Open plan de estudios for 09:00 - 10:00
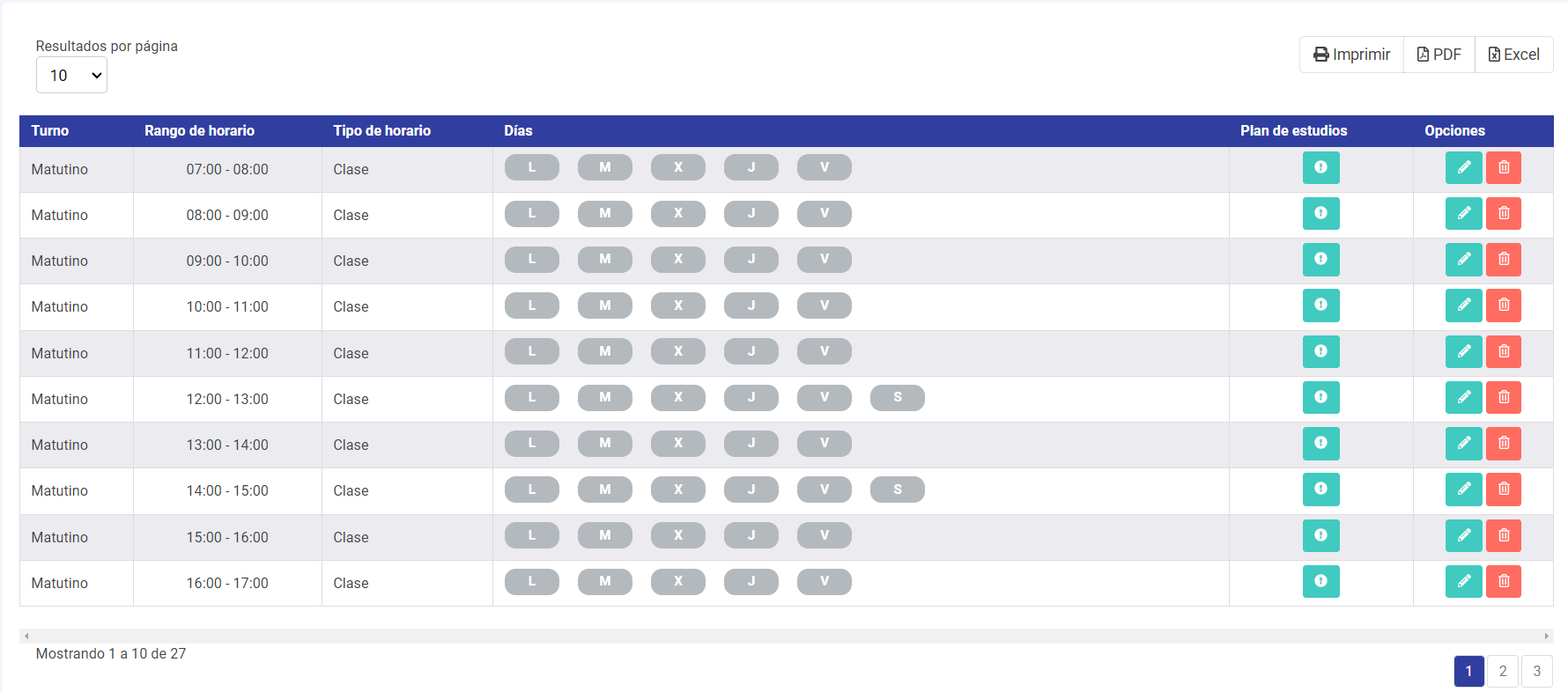This screenshot has width=1568, height=692. (x=1320, y=259)
